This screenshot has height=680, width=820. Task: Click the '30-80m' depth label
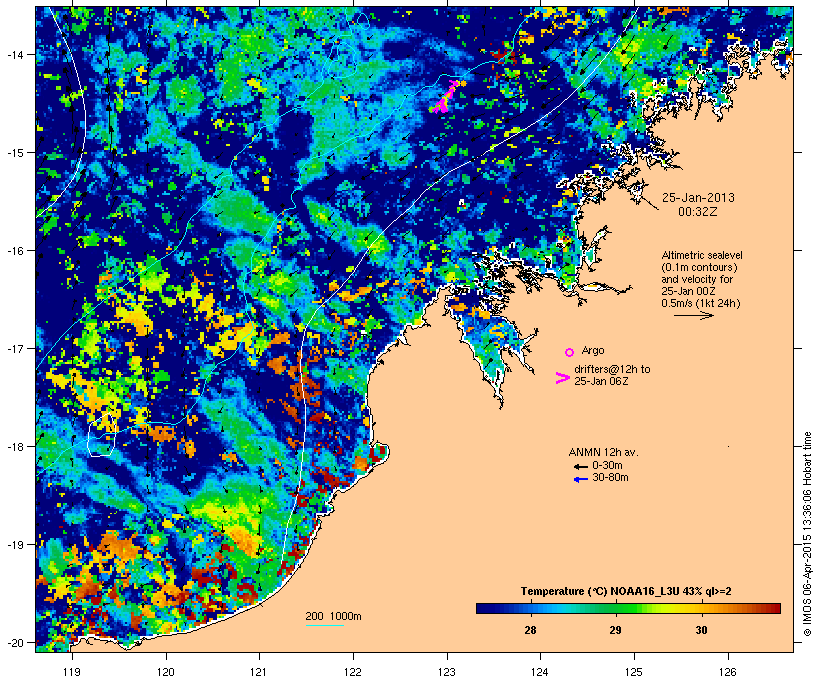click(x=610, y=478)
